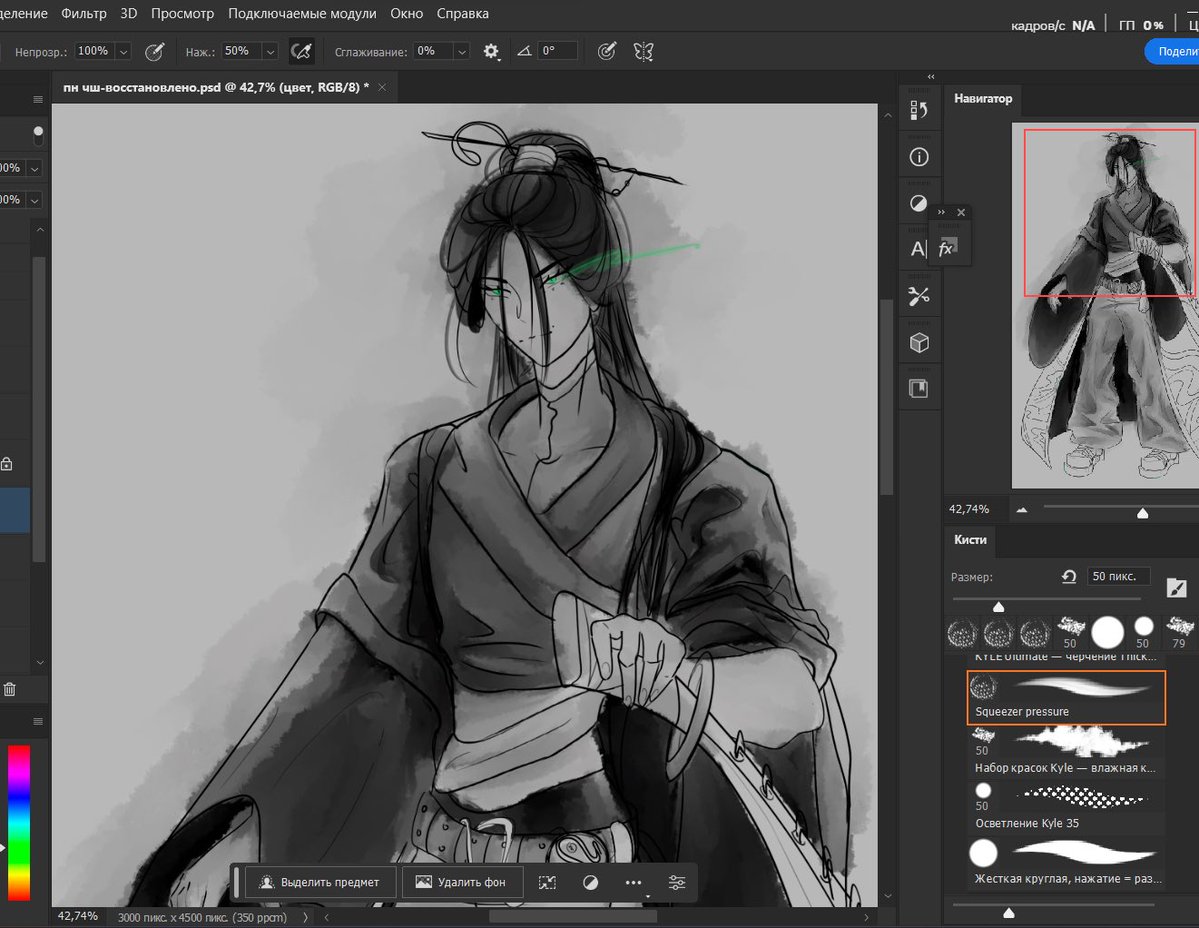Image resolution: width=1199 pixels, height=928 pixels.
Task: Open the Info panel icon
Action: pyautogui.click(x=919, y=157)
